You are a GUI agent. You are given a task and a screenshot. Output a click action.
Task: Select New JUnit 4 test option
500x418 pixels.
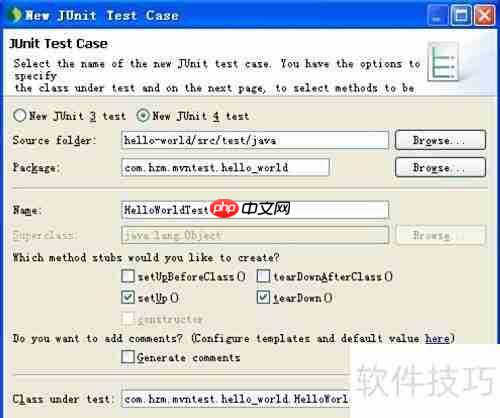(143, 116)
